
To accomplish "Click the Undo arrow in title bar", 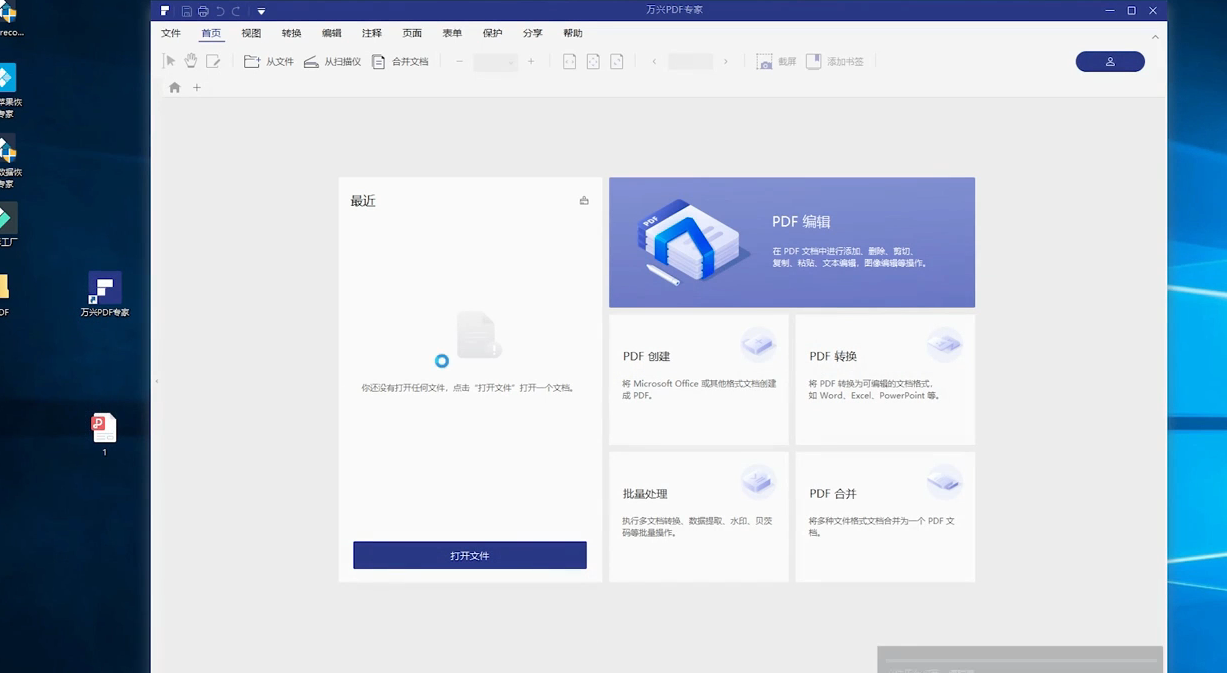I will tap(220, 11).
